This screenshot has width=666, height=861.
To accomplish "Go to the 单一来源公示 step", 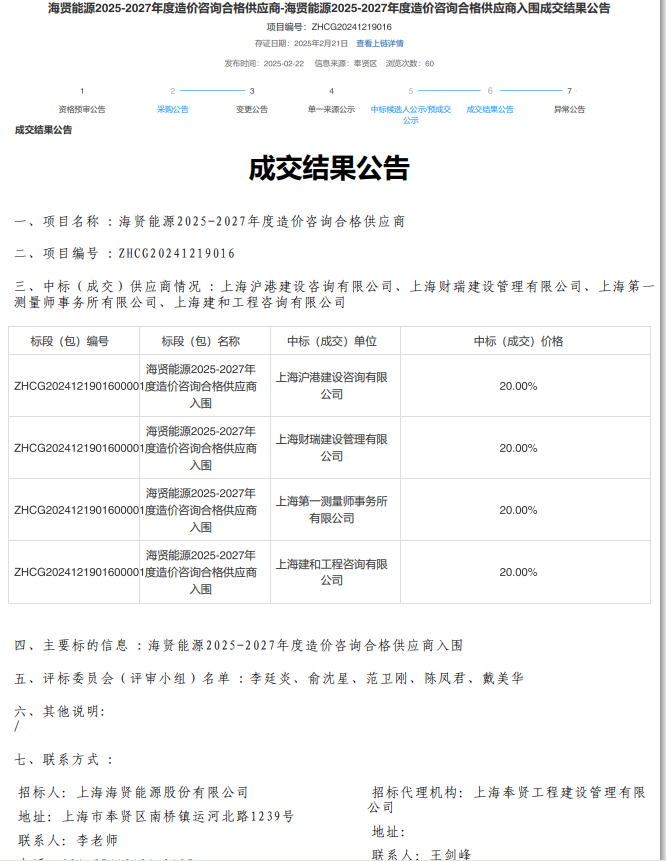I will click(x=331, y=109).
